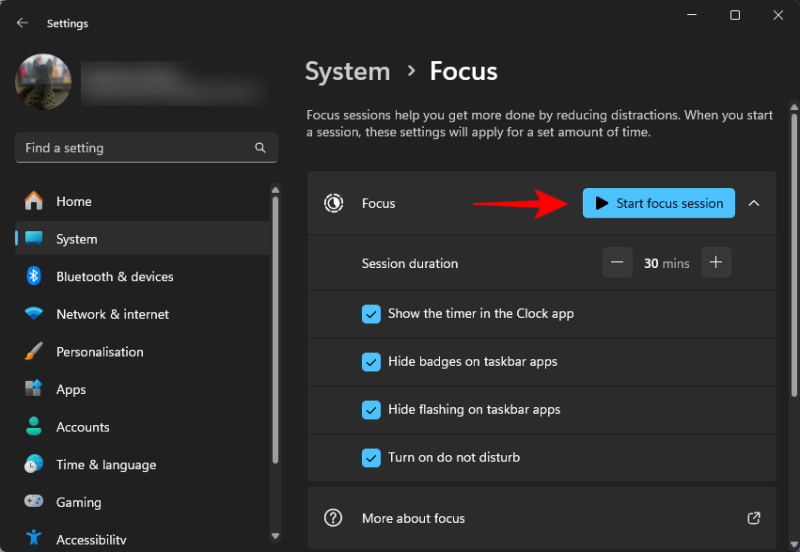Untick Turn on do not disturb
This screenshot has height=552, width=800.
click(371, 458)
